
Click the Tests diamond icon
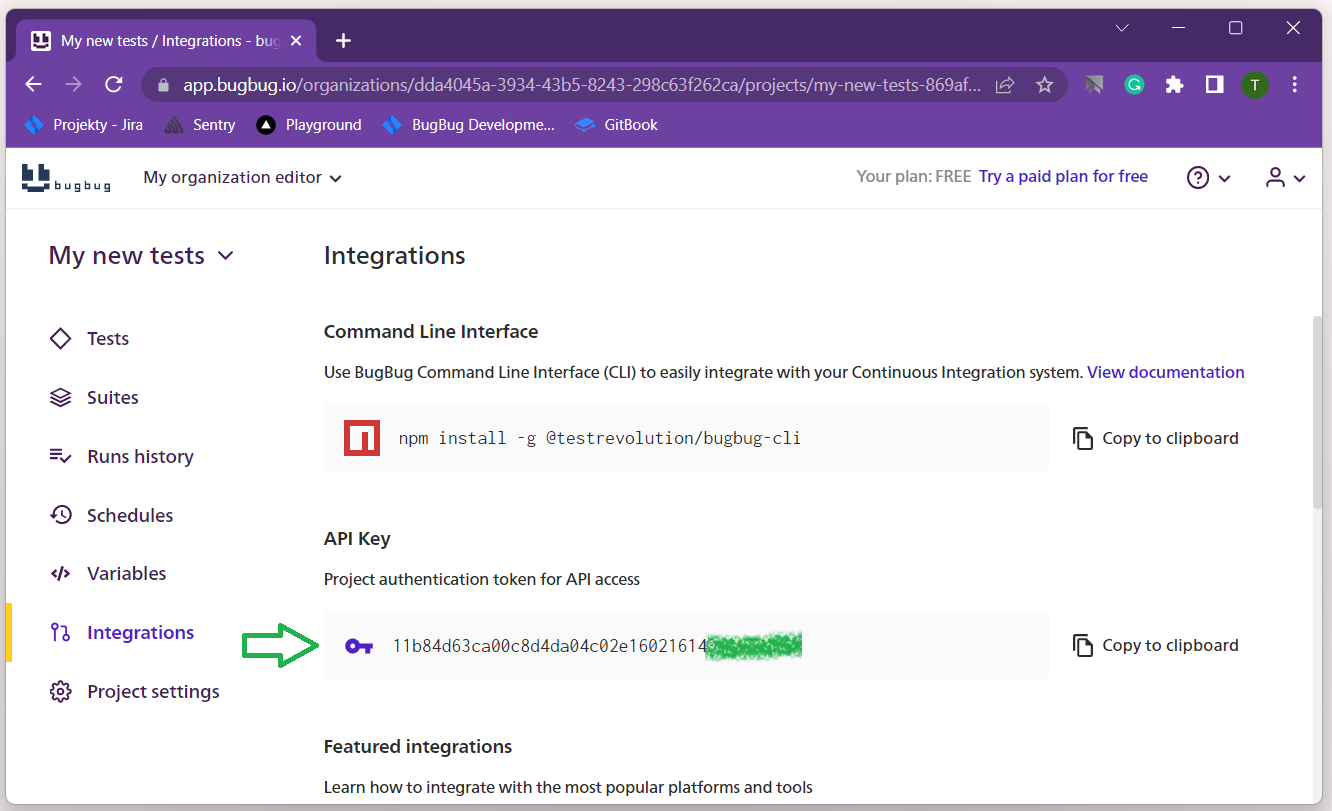[60, 338]
